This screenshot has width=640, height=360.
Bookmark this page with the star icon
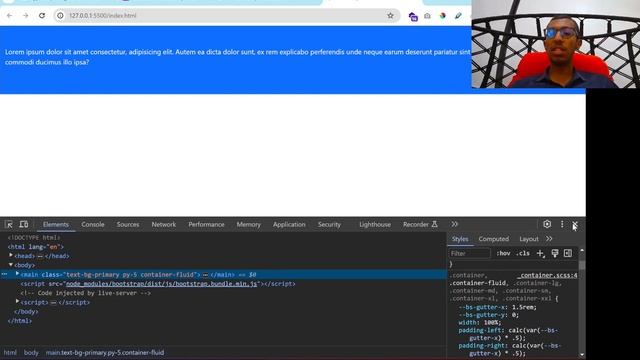point(390,16)
